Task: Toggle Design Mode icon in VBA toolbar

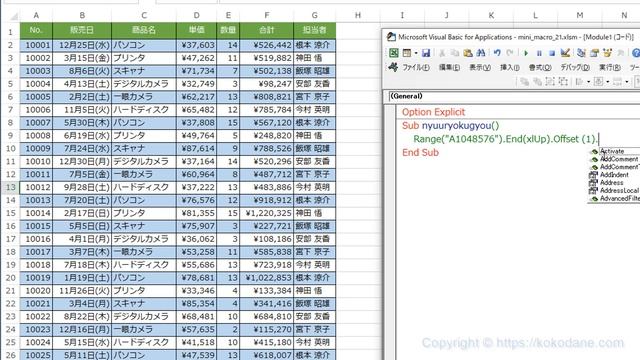Action: tap(565, 53)
